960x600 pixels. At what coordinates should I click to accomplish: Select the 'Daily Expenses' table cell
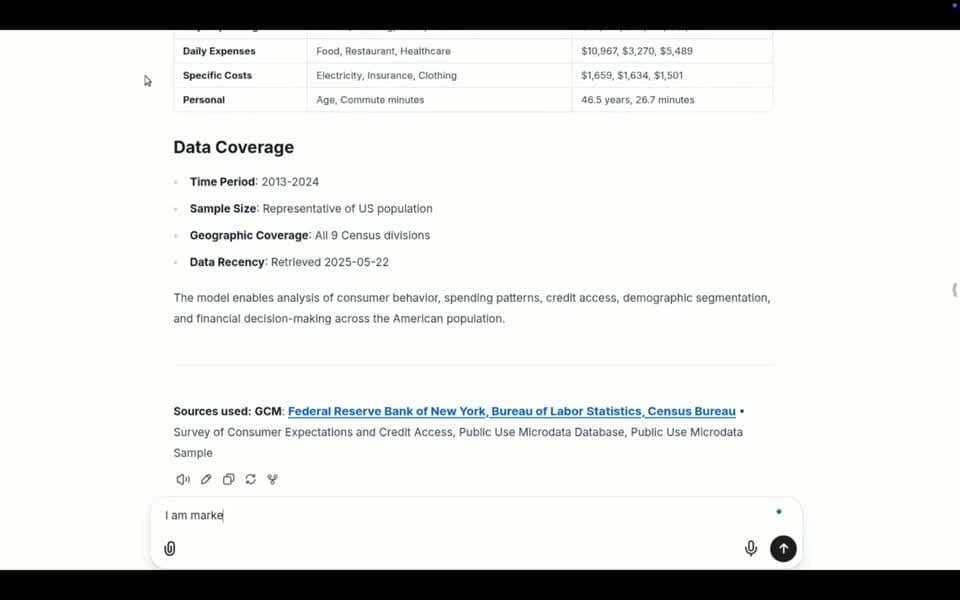[x=241, y=51]
